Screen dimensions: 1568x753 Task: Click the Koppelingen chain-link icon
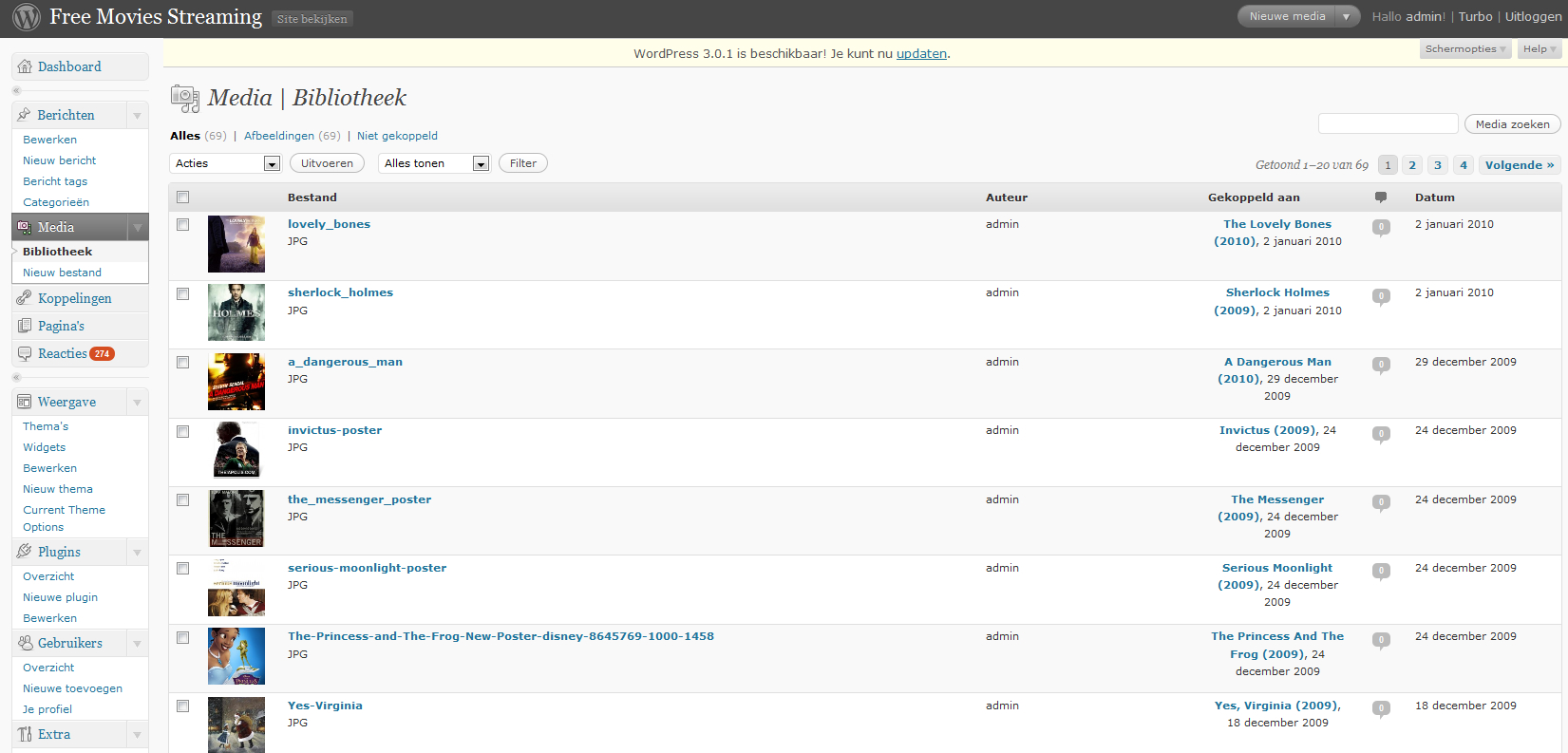[x=25, y=298]
